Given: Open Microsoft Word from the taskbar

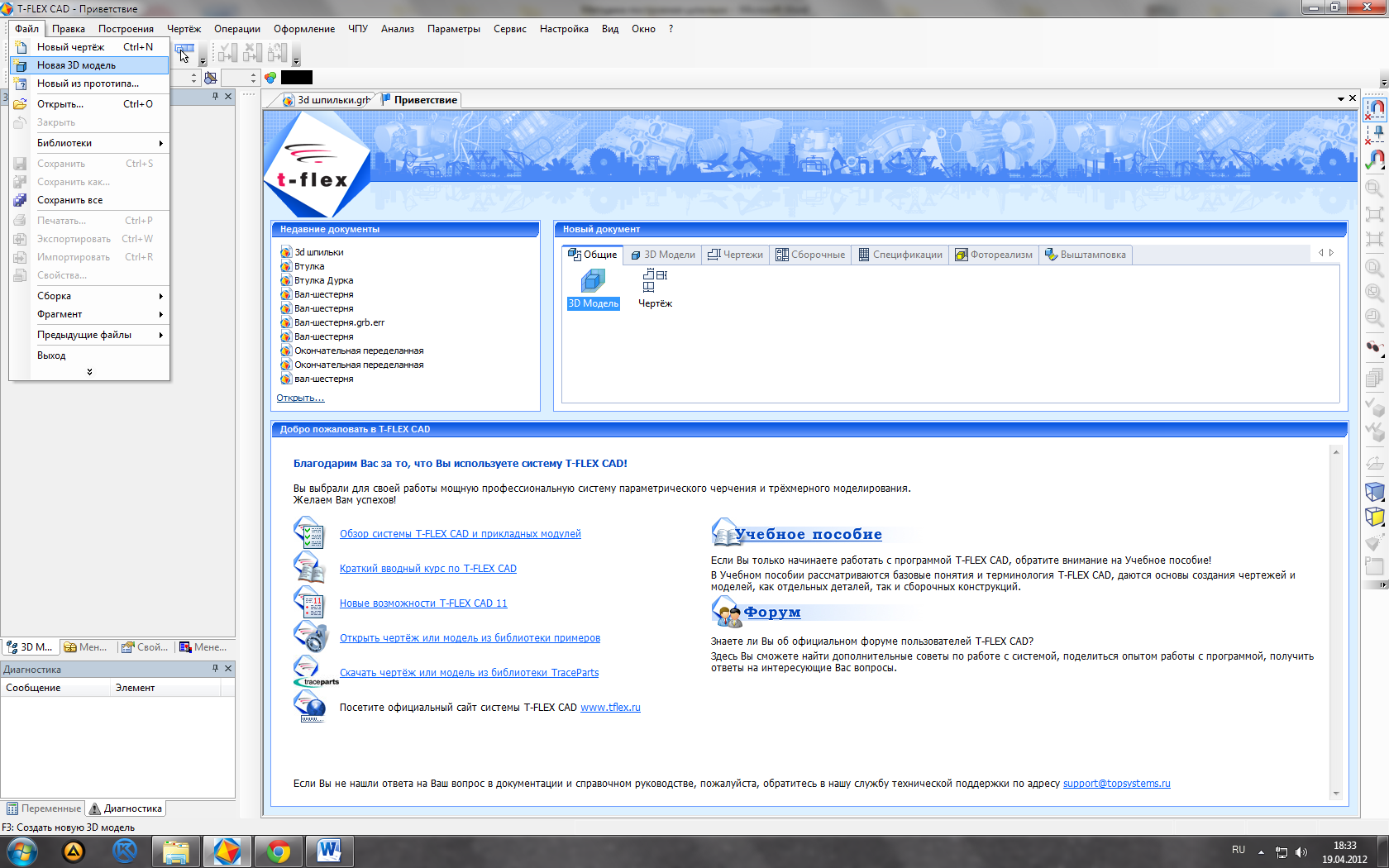Looking at the screenshot, I should [329, 851].
